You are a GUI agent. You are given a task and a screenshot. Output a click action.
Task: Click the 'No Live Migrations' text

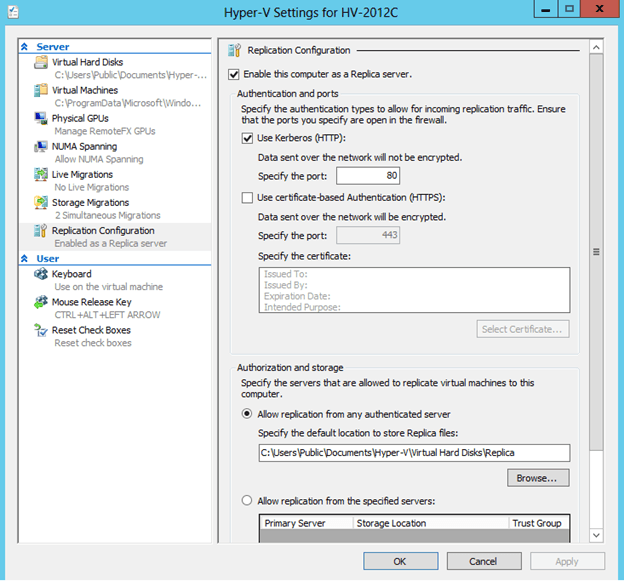(x=92, y=187)
